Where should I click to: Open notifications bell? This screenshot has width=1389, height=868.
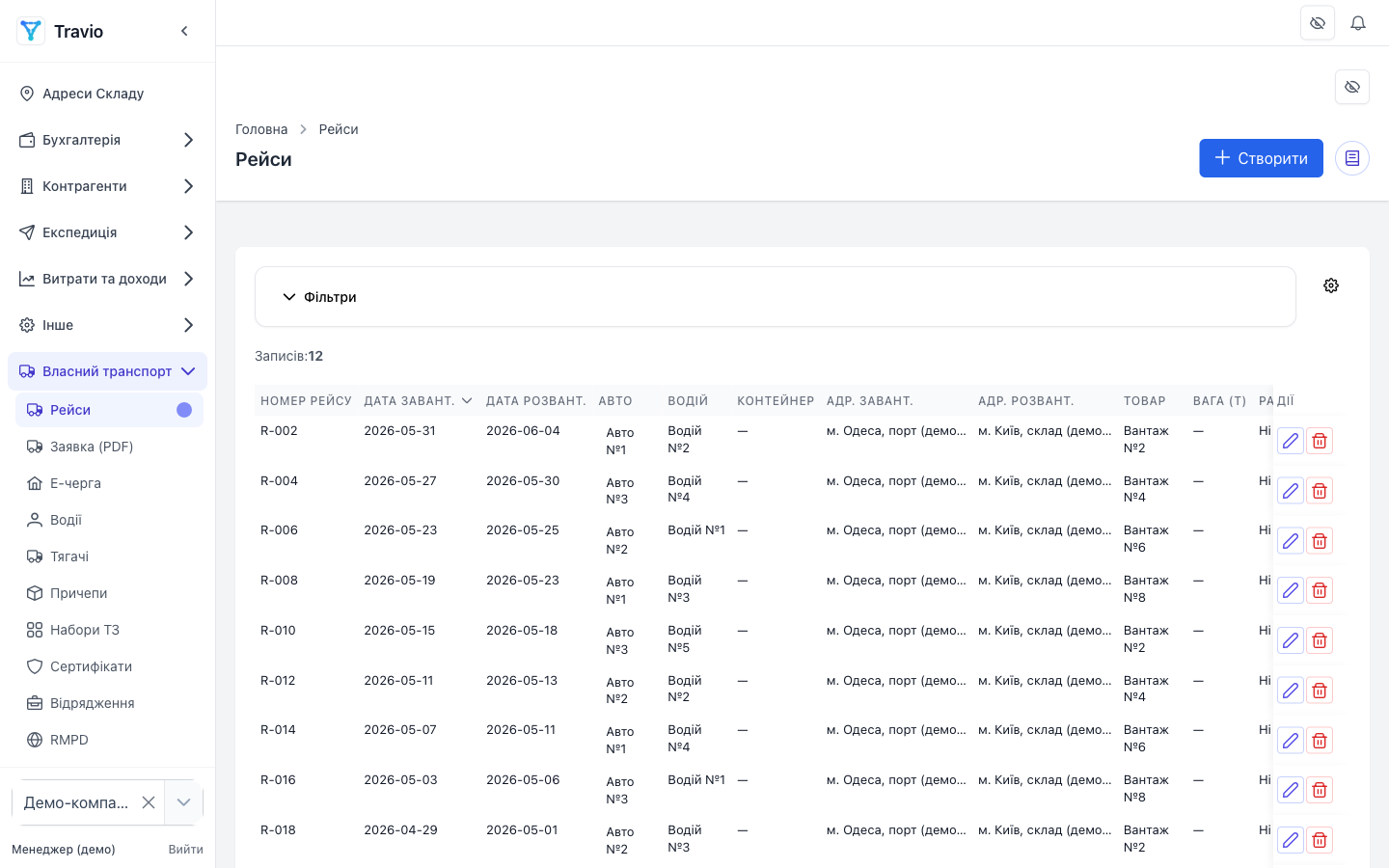pyautogui.click(x=1358, y=23)
